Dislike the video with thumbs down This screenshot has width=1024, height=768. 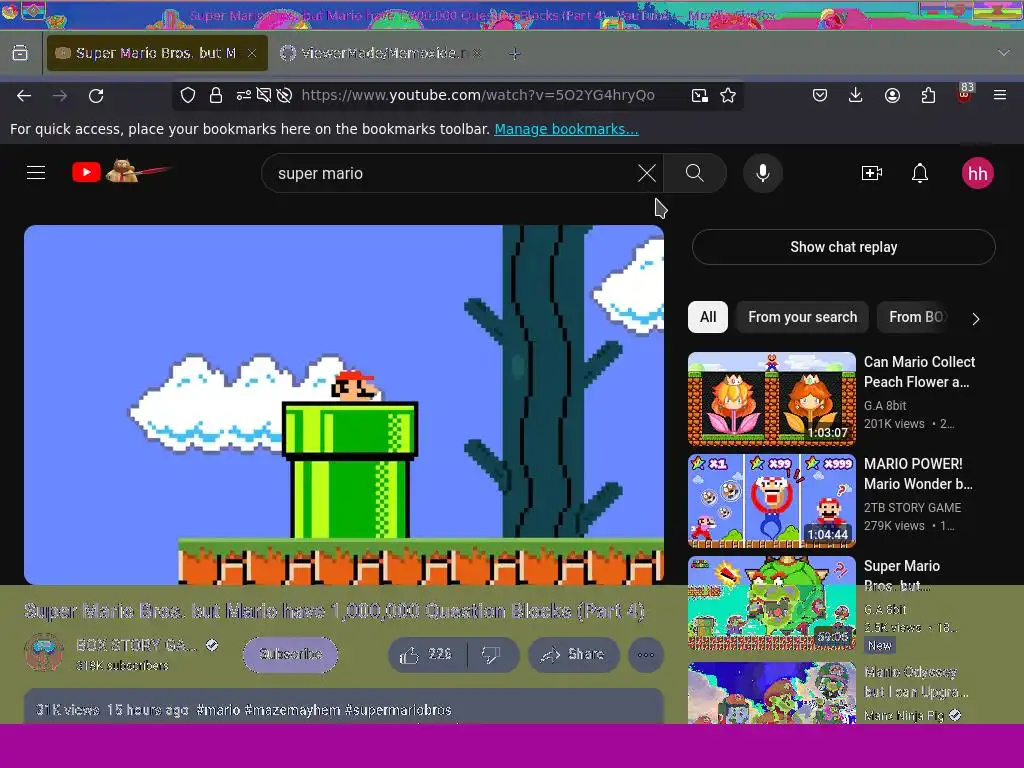tap(491, 654)
